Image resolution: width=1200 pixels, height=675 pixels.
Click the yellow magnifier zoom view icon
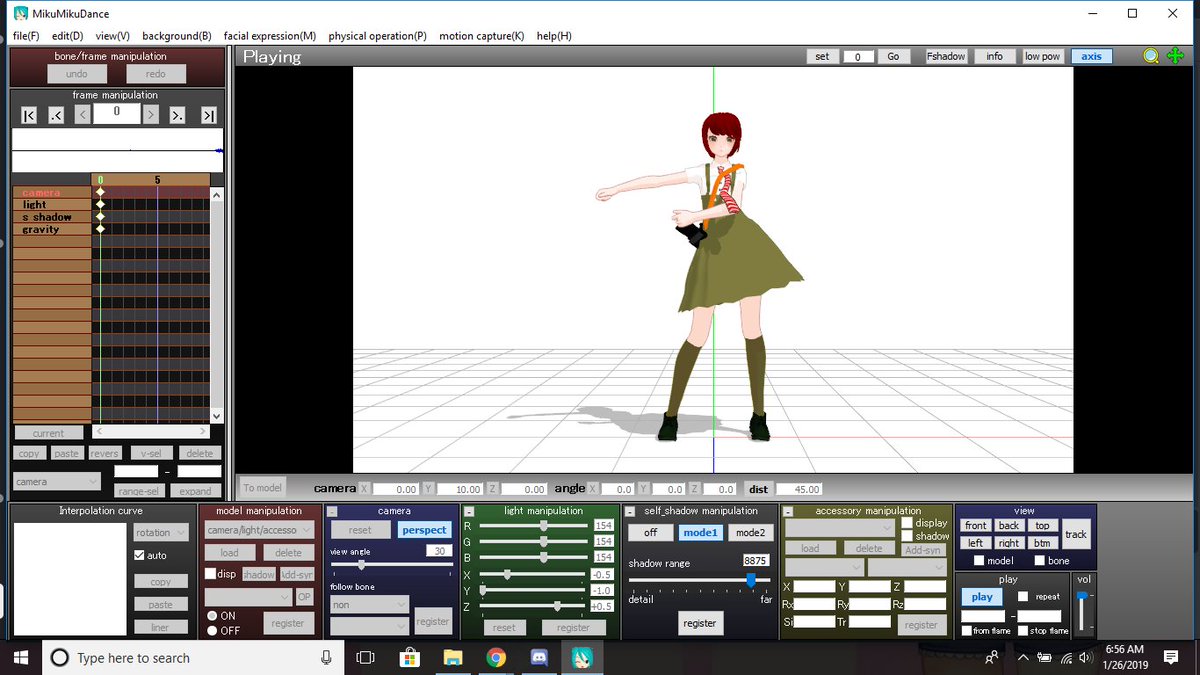click(x=1152, y=56)
